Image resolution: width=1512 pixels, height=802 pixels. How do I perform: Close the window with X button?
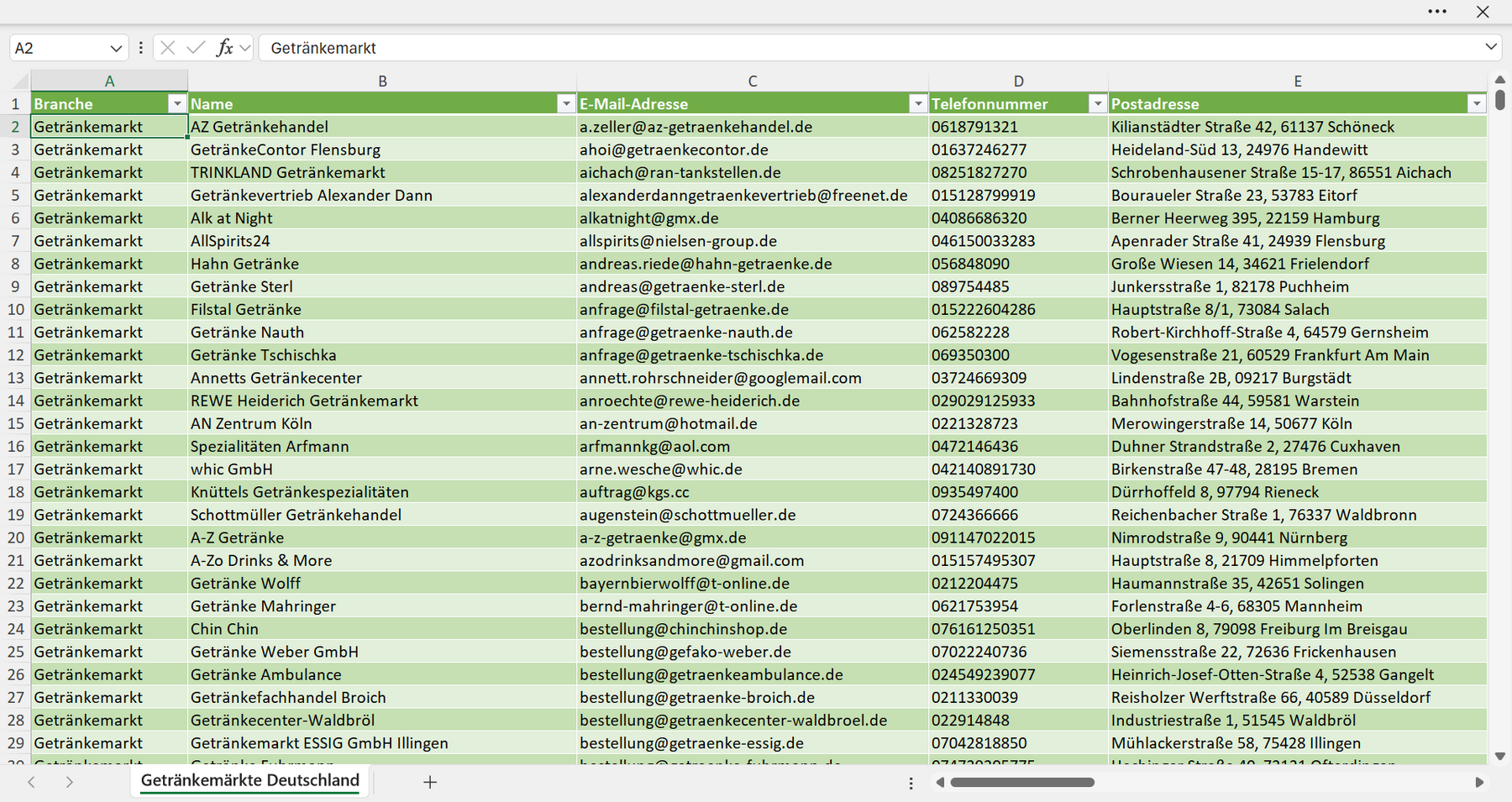(x=1483, y=12)
